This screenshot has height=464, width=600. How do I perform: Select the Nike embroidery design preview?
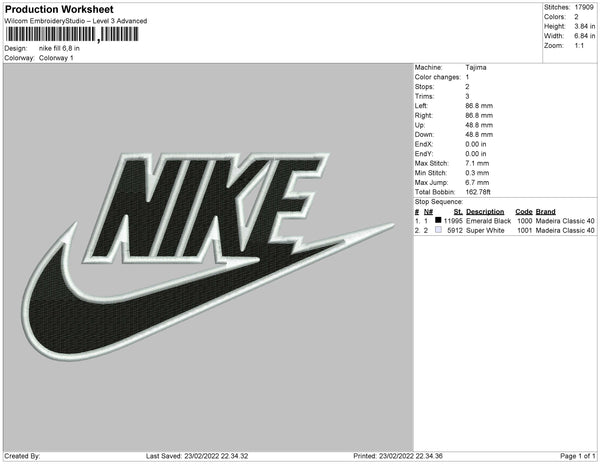click(209, 257)
